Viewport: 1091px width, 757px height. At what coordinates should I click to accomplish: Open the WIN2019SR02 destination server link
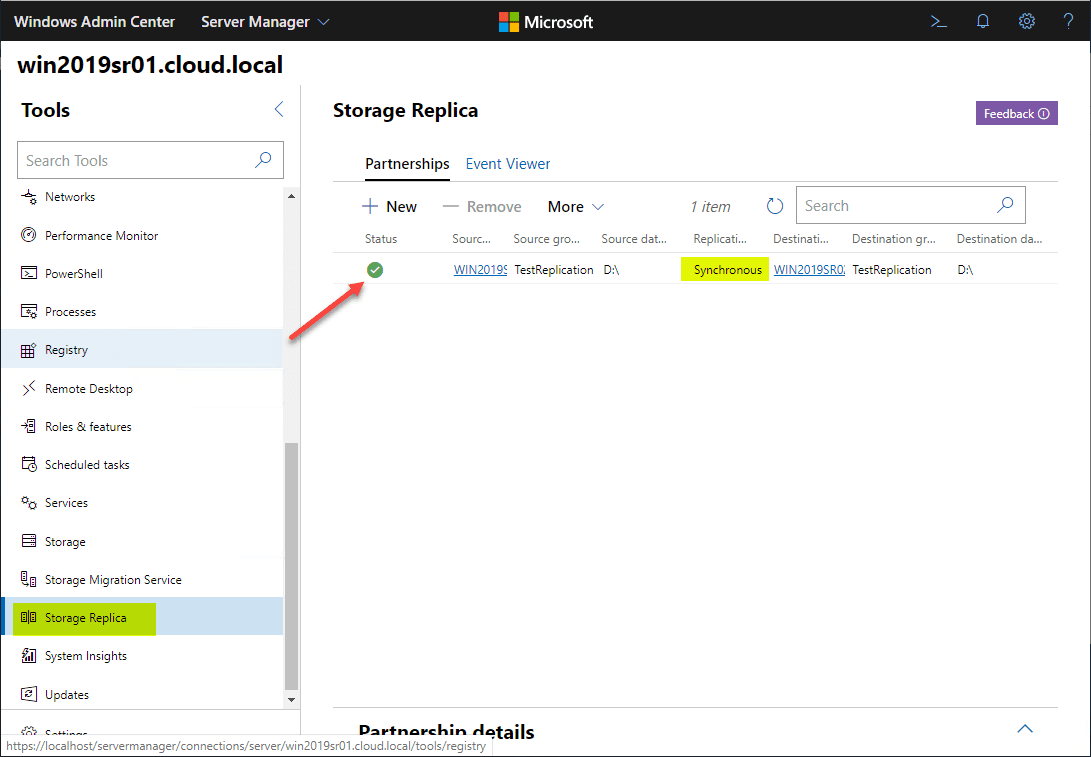(809, 270)
